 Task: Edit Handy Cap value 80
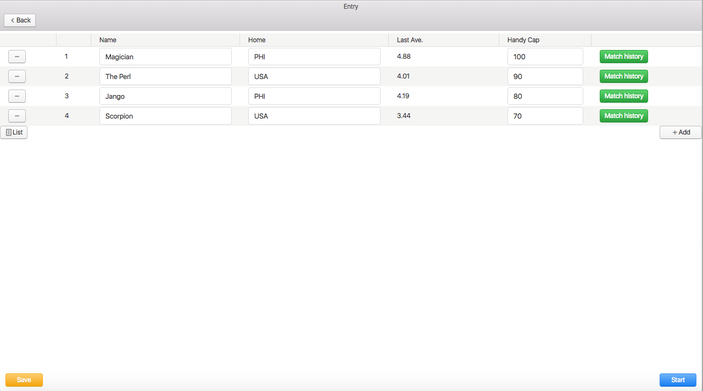tap(545, 96)
